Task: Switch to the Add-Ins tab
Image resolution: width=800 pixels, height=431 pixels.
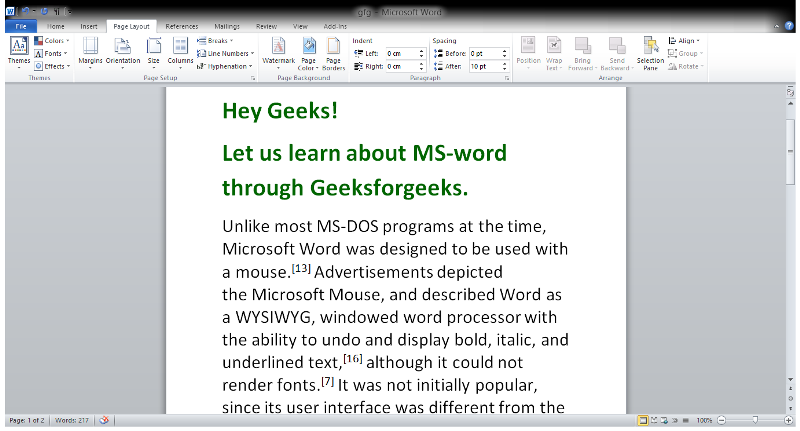Action: tap(335, 27)
